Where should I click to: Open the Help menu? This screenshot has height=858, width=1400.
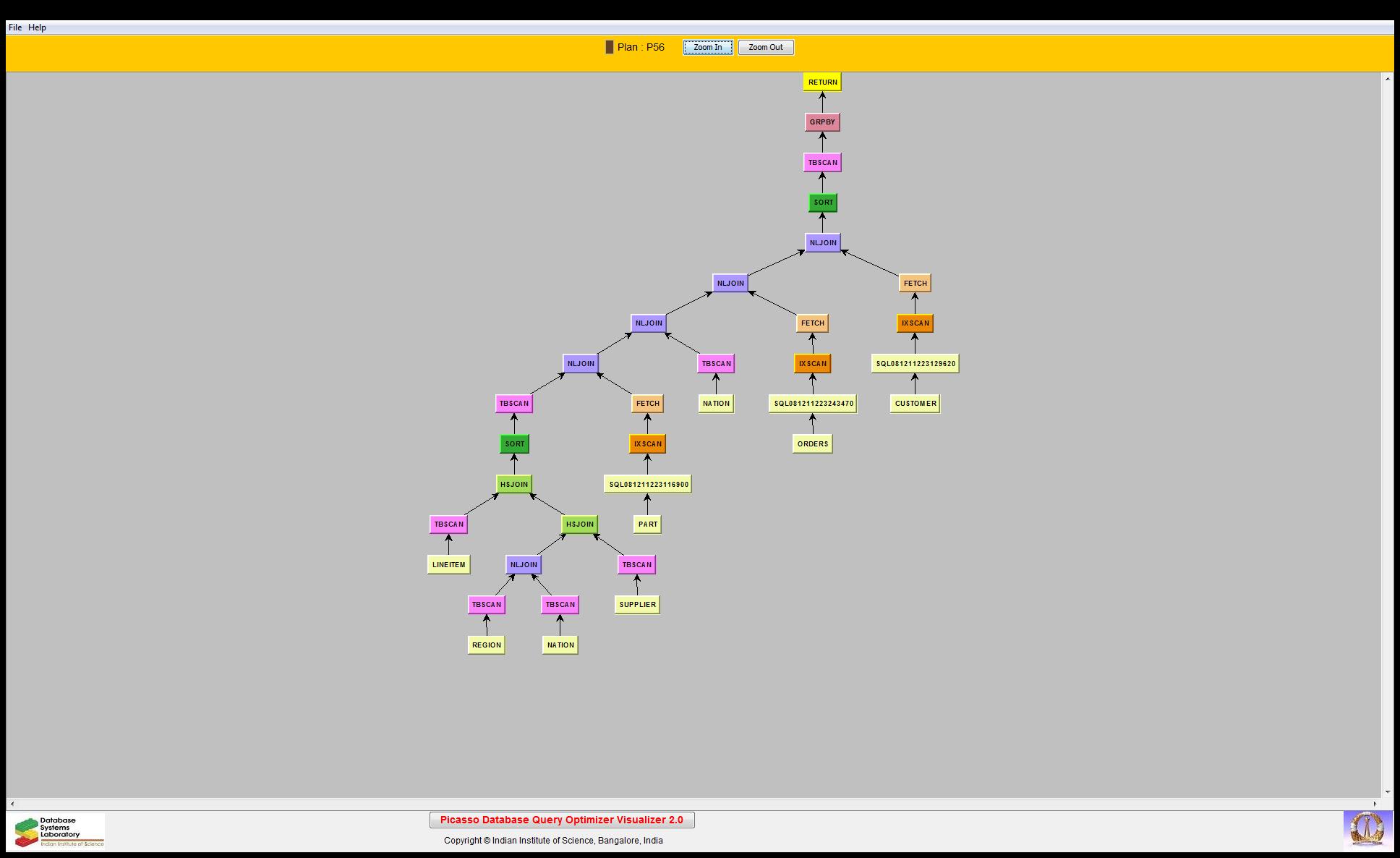[37, 27]
